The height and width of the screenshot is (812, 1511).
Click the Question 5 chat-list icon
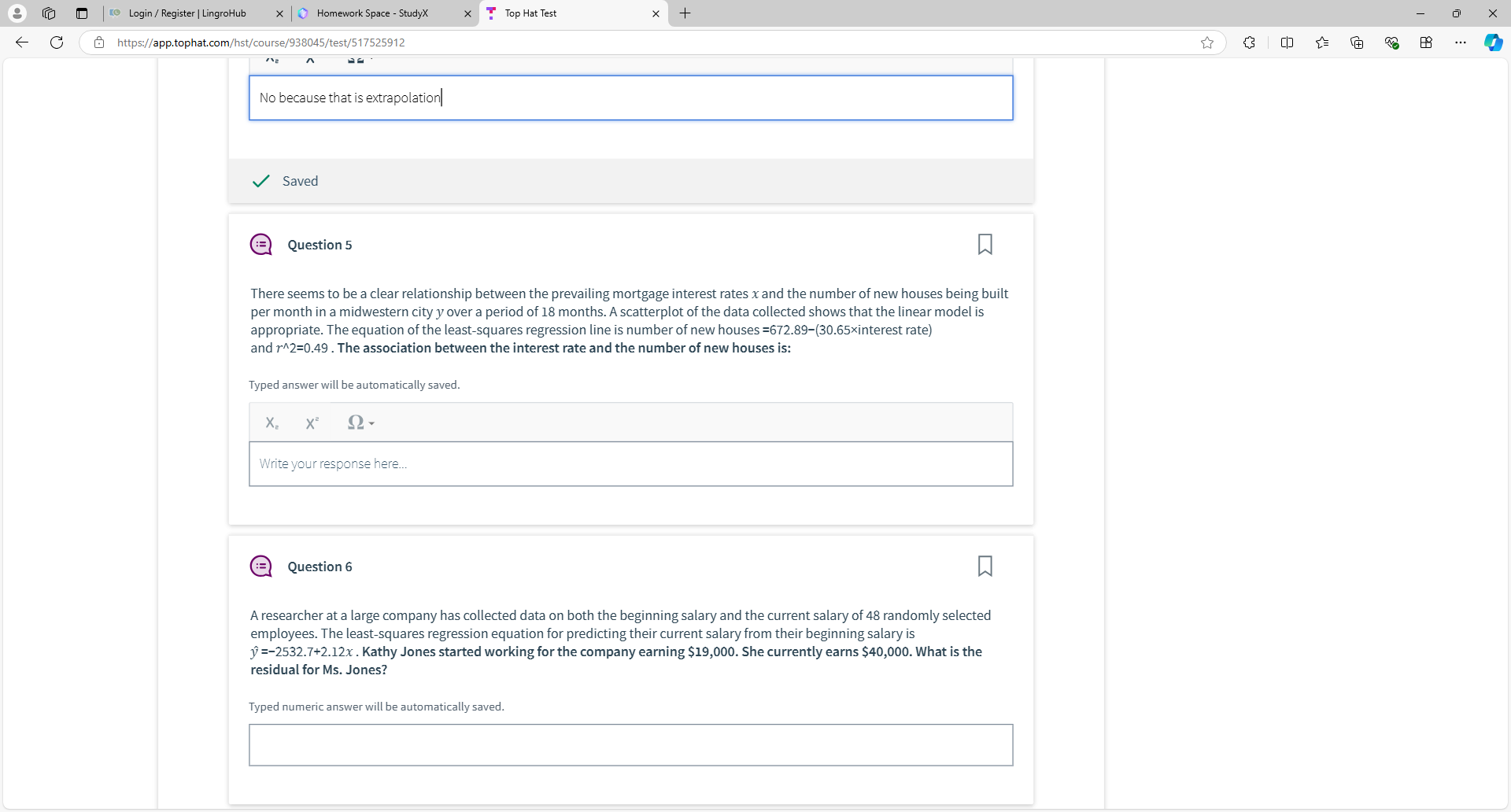(x=261, y=245)
